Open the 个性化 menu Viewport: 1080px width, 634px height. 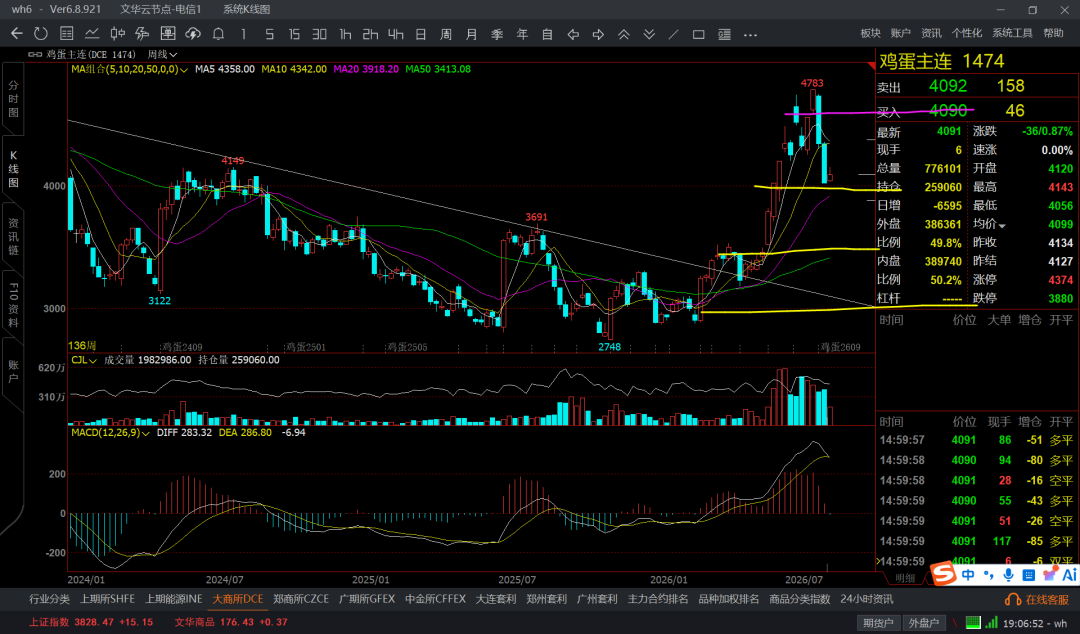coord(966,33)
